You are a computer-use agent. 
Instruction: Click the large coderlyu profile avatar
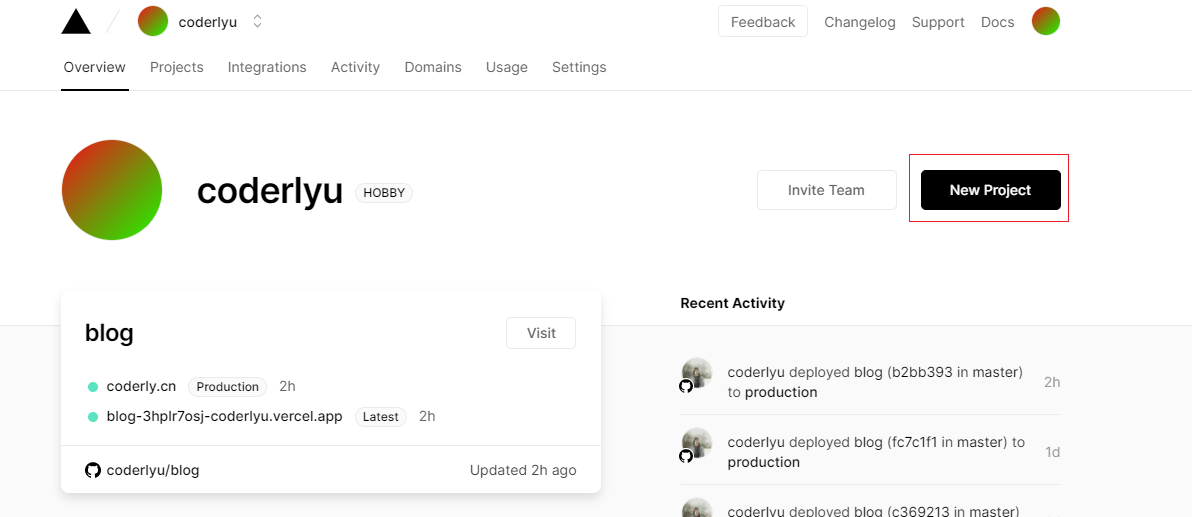pos(112,190)
